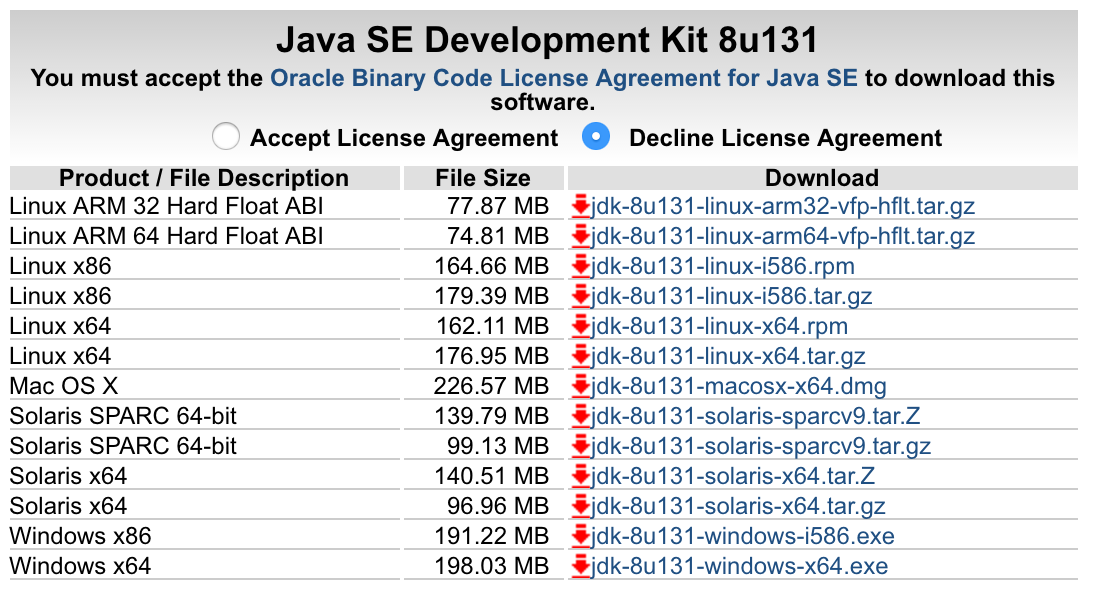Click the download icon for jdk-8u131-solaris-x64.tar.gz

[581, 506]
